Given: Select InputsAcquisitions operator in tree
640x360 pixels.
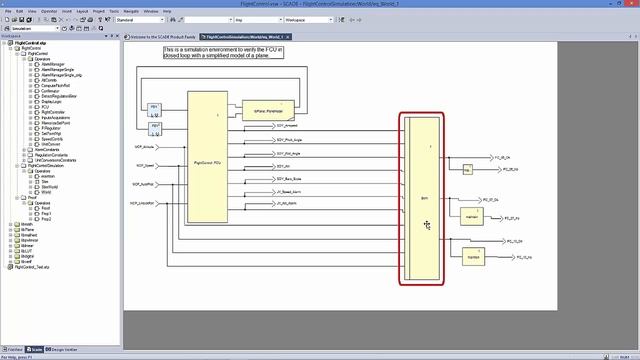Looking at the screenshot, I should 56,118.
